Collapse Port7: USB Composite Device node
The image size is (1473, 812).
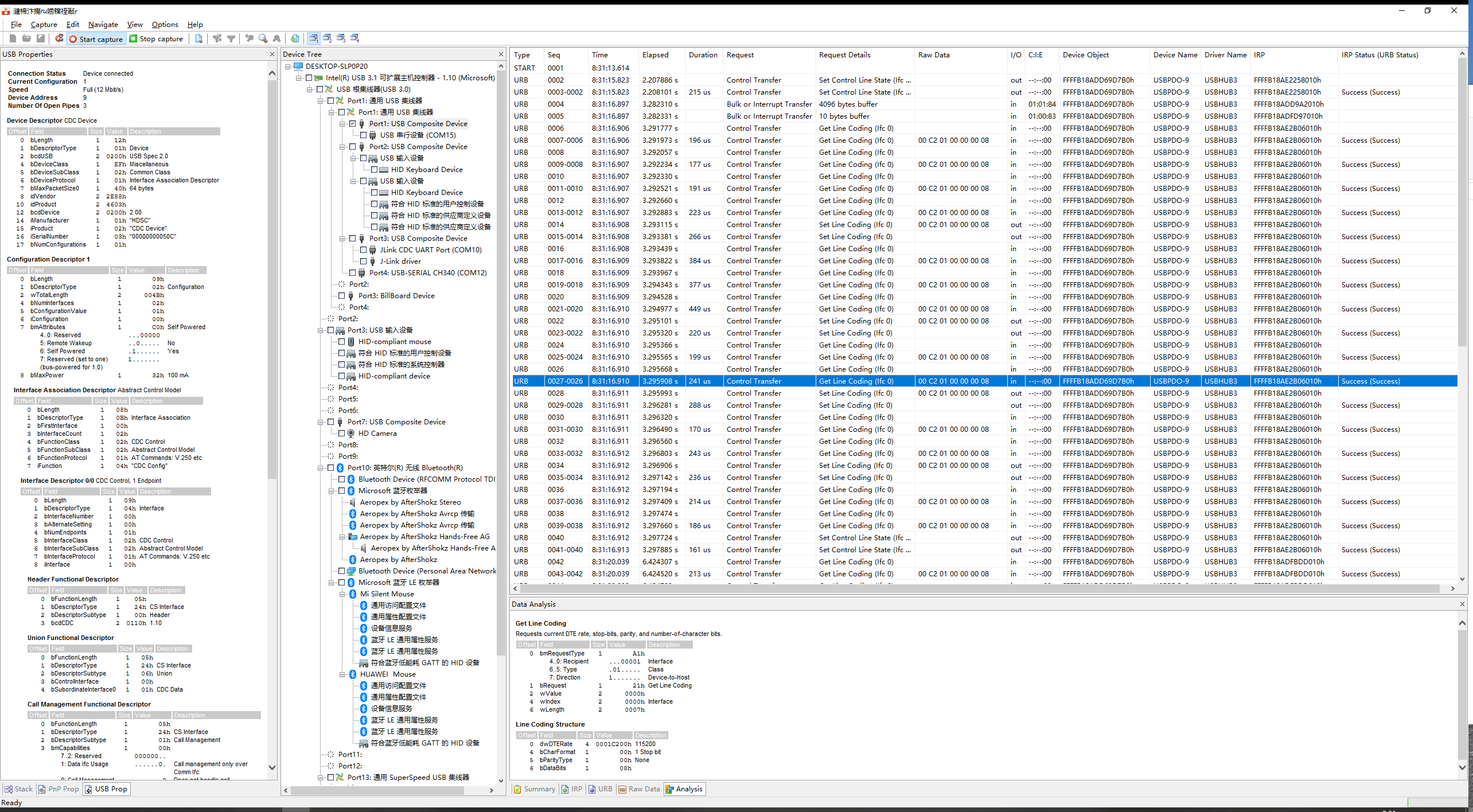pyautogui.click(x=321, y=421)
